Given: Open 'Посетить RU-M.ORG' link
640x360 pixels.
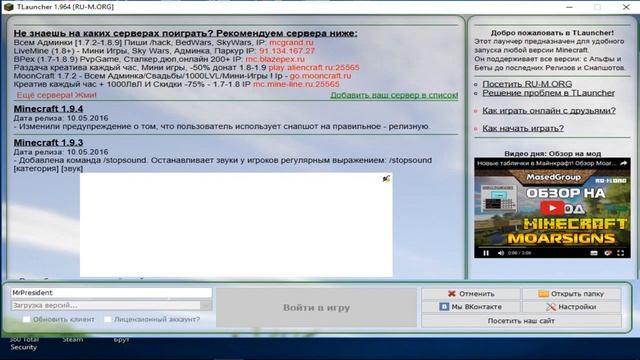Looking at the screenshot, I should tap(527, 84).
